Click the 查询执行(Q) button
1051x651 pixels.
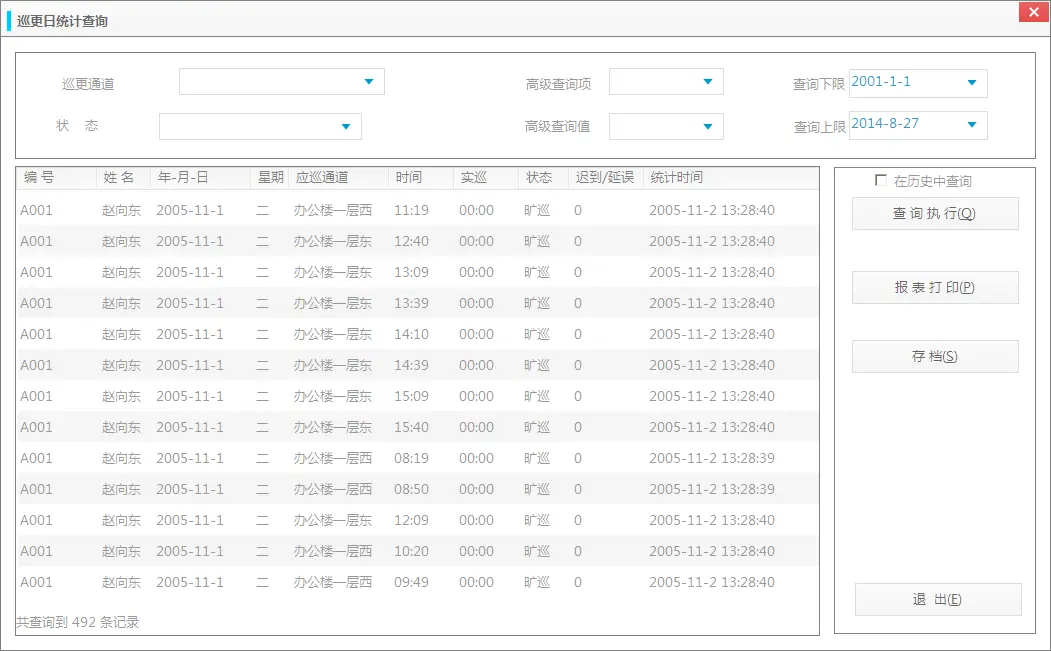(935, 214)
